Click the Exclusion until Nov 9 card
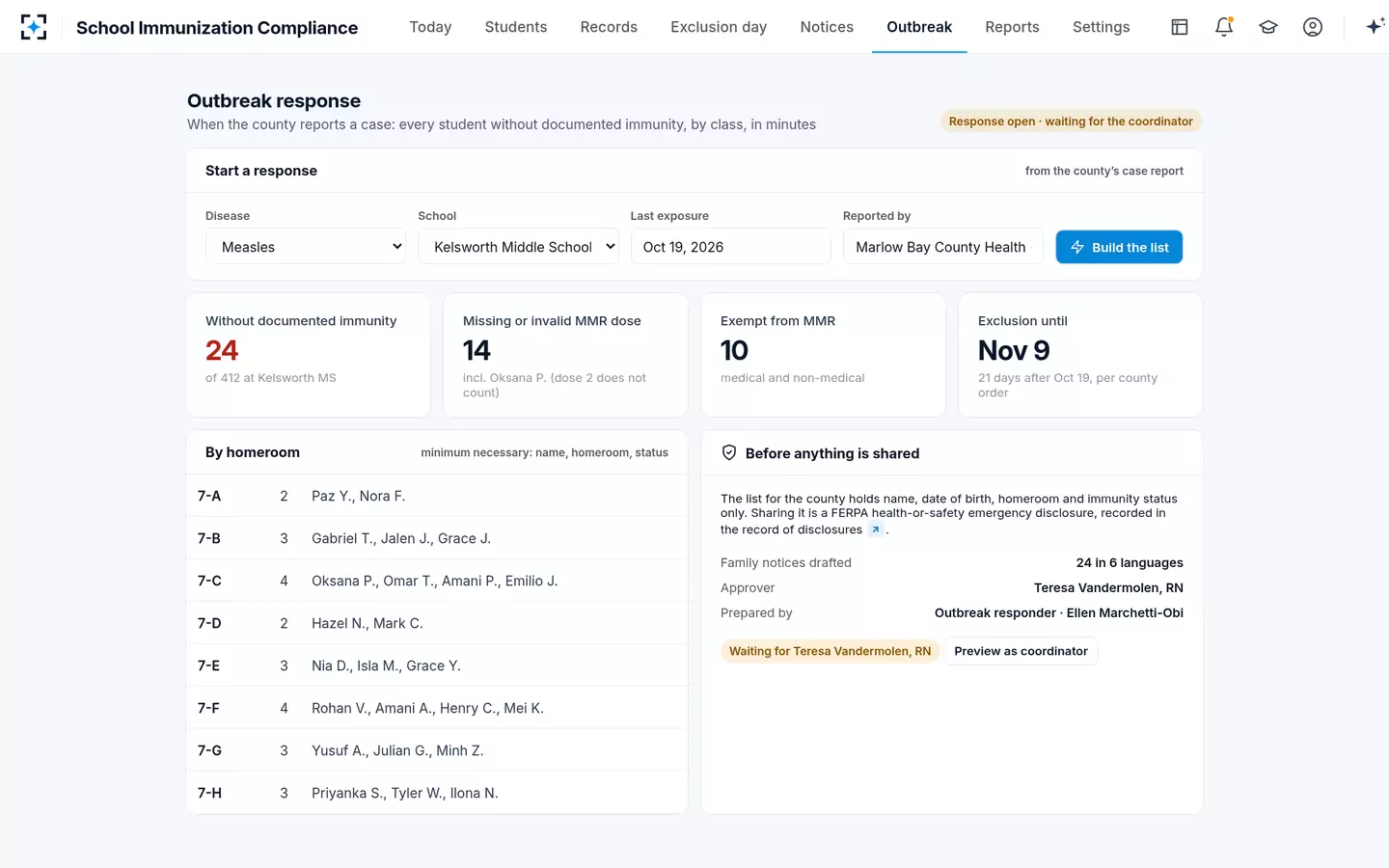This screenshot has height=868, width=1389. 1080,355
